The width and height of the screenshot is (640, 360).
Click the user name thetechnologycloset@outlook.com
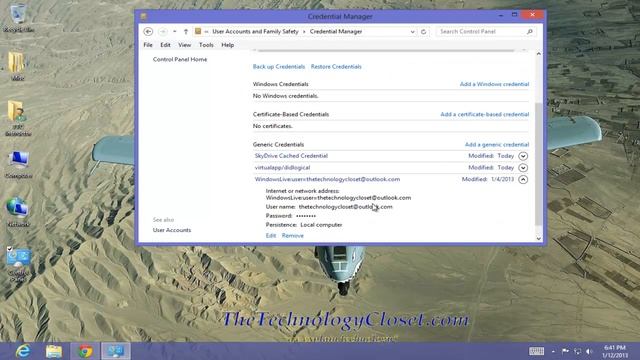point(345,207)
